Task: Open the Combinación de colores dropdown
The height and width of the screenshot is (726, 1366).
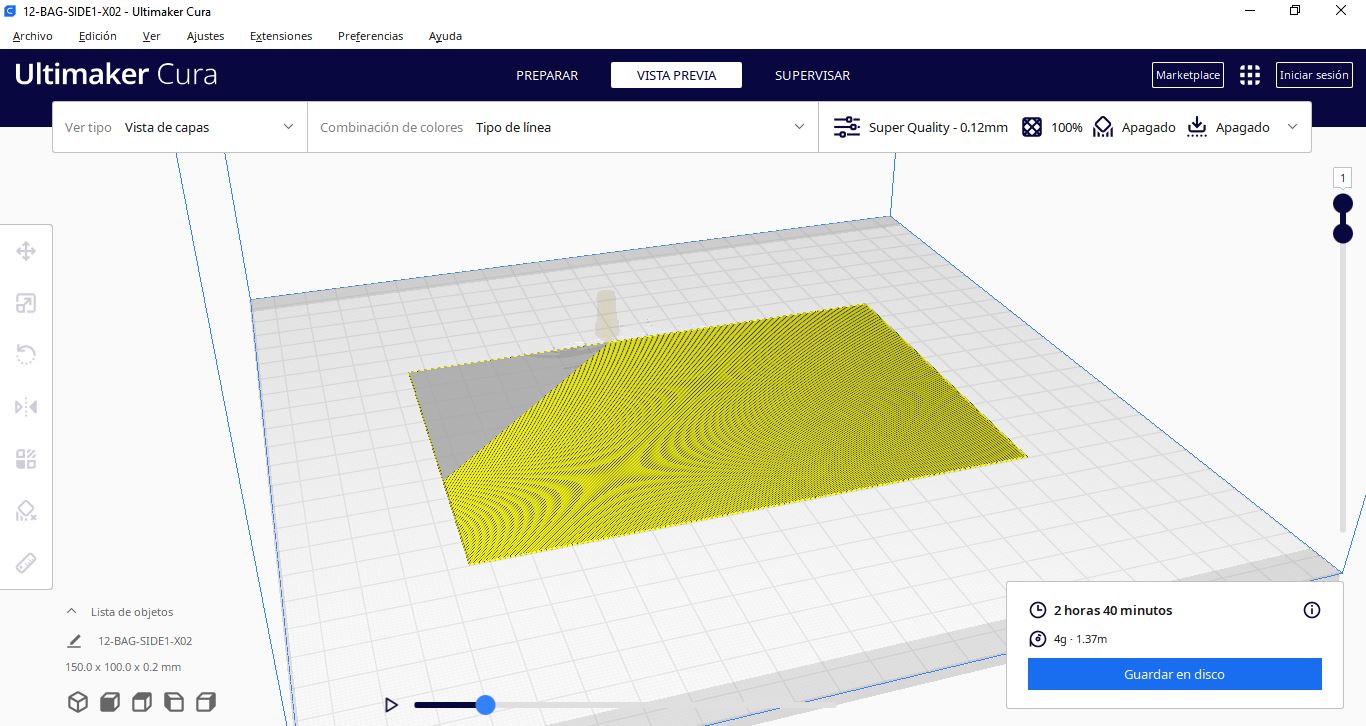Action: [x=563, y=127]
